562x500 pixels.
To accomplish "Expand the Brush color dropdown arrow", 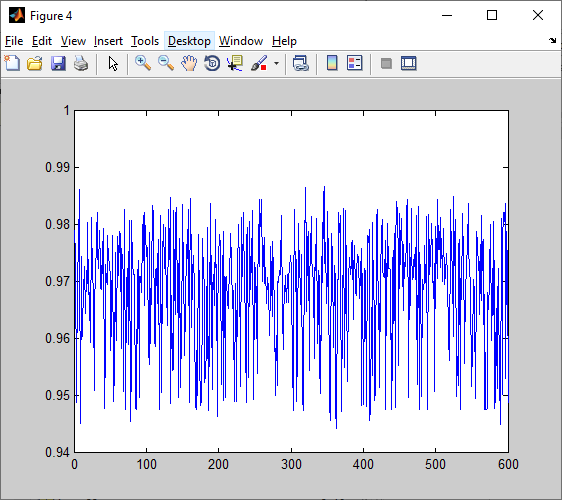I will coord(276,64).
